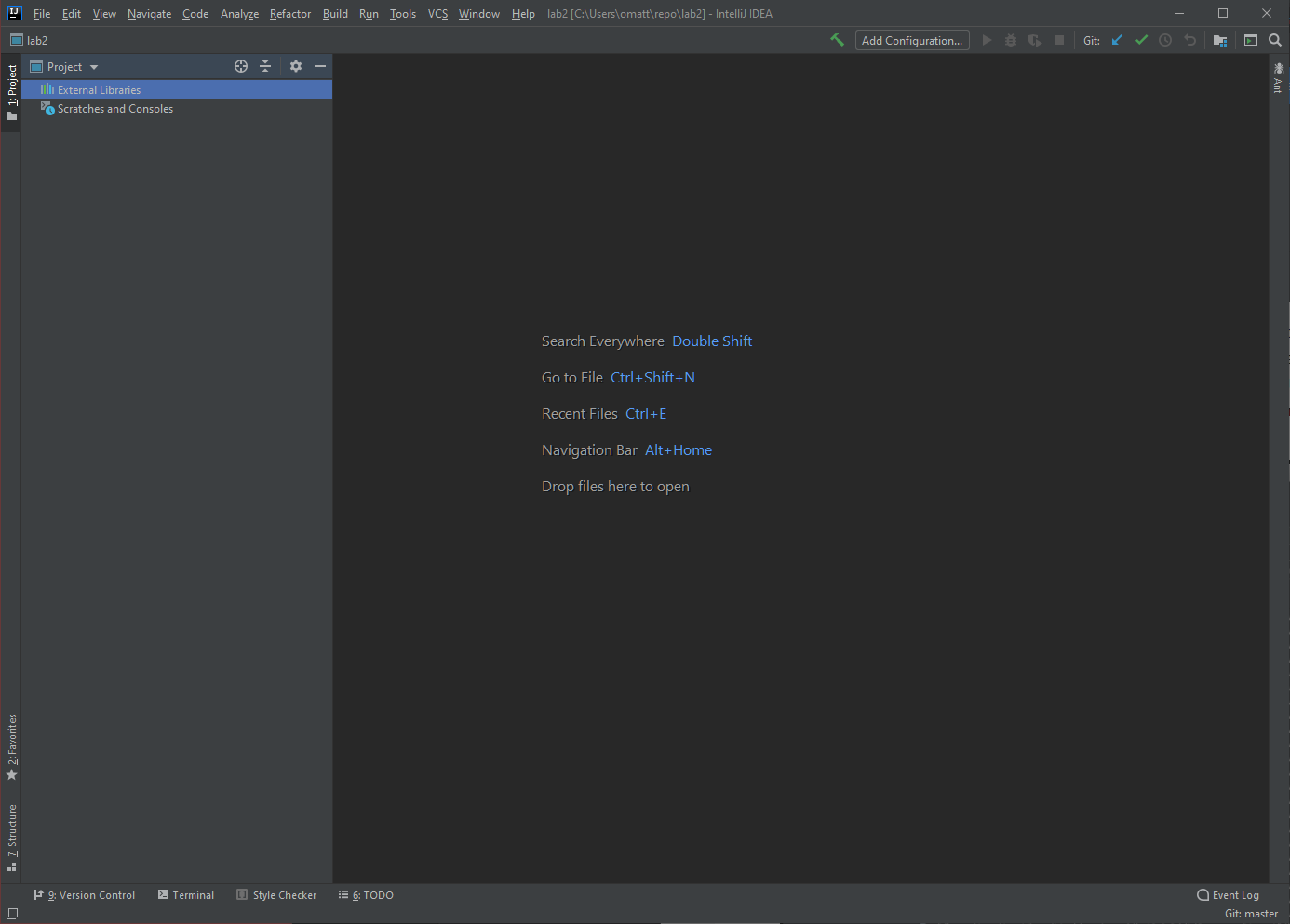Toggle the Terminal tool window
1290x924 pixels.
click(186, 894)
